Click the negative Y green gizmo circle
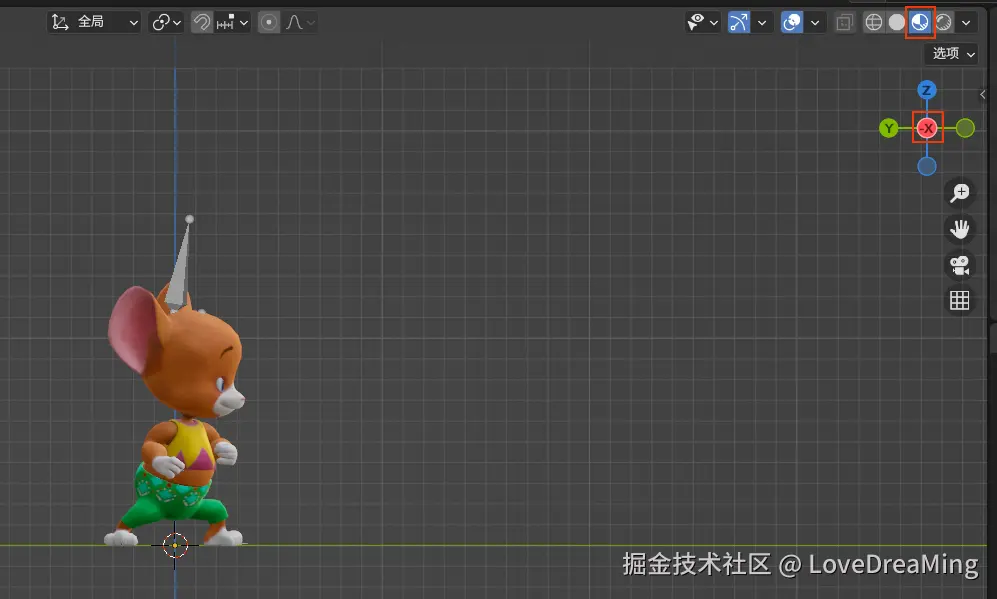Viewport: 997px width, 599px height. coord(965,128)
